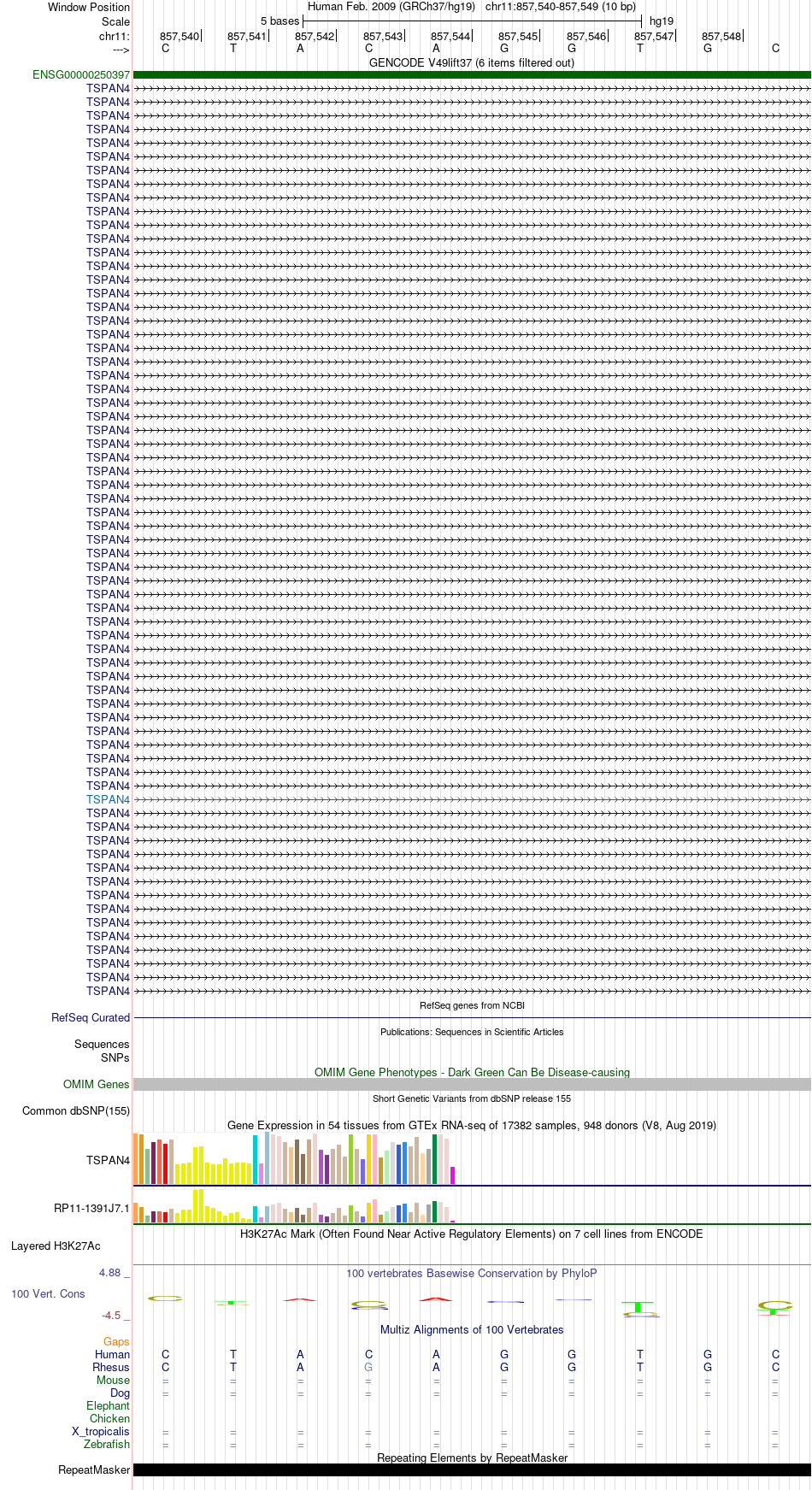Image resolution: width=812 pixels, height=1490 pixels.
Task: Select the gray OMIM Genes bar
Action: (x=472, y=1084)
